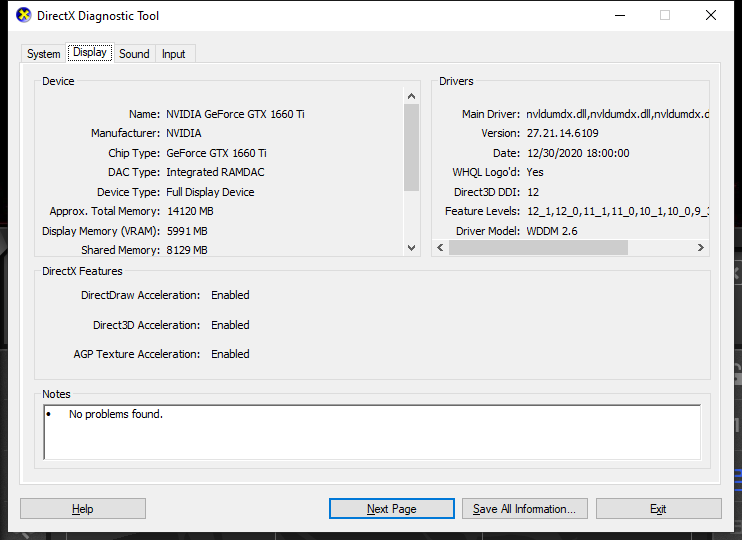Click inside the Notes text box
Image resolution: width=742 pixels, height=540 pixels.
(x=372, y=432)
